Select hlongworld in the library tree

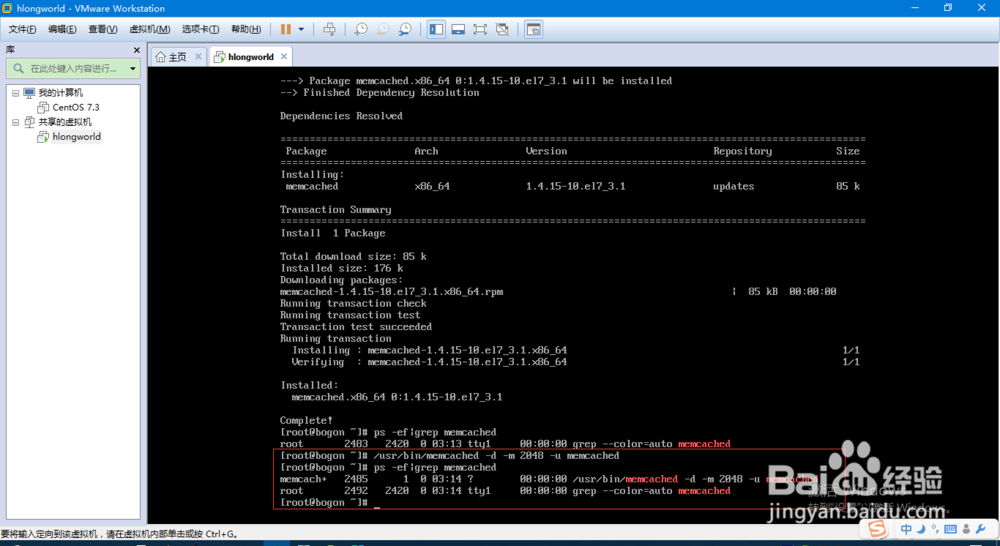pos(77,137)
